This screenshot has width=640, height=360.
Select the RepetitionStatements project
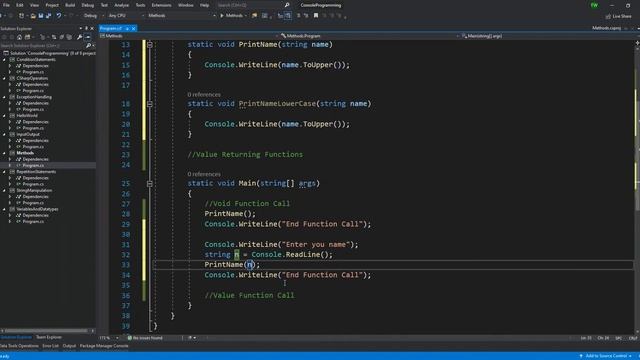[36, 172]
